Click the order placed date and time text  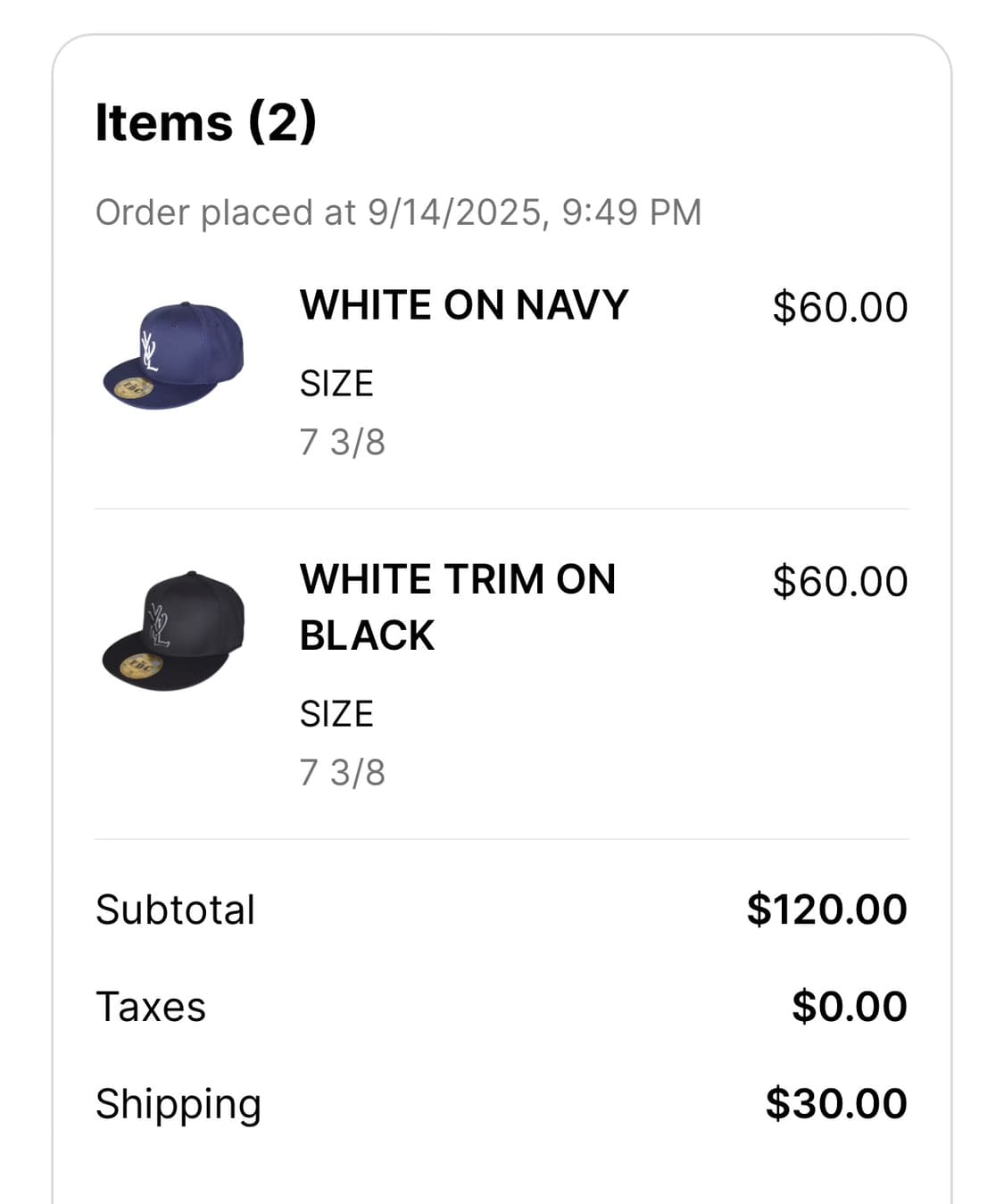click(x=398, y=212)
